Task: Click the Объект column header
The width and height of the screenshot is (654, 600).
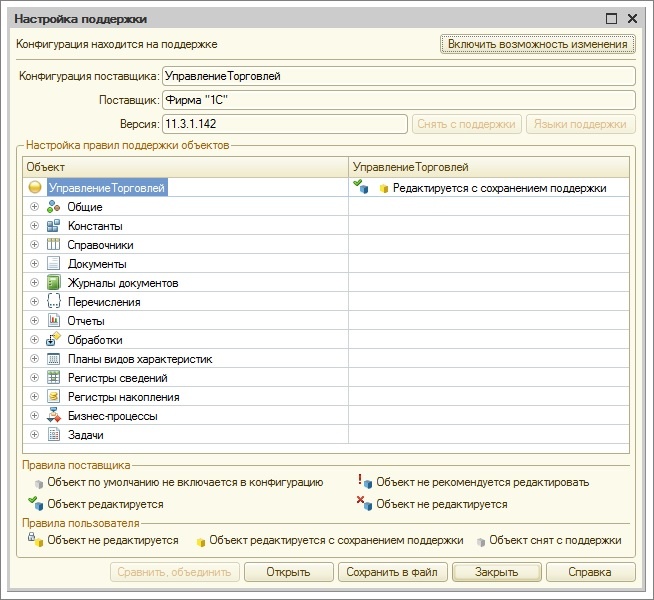Action: [186, 167]
